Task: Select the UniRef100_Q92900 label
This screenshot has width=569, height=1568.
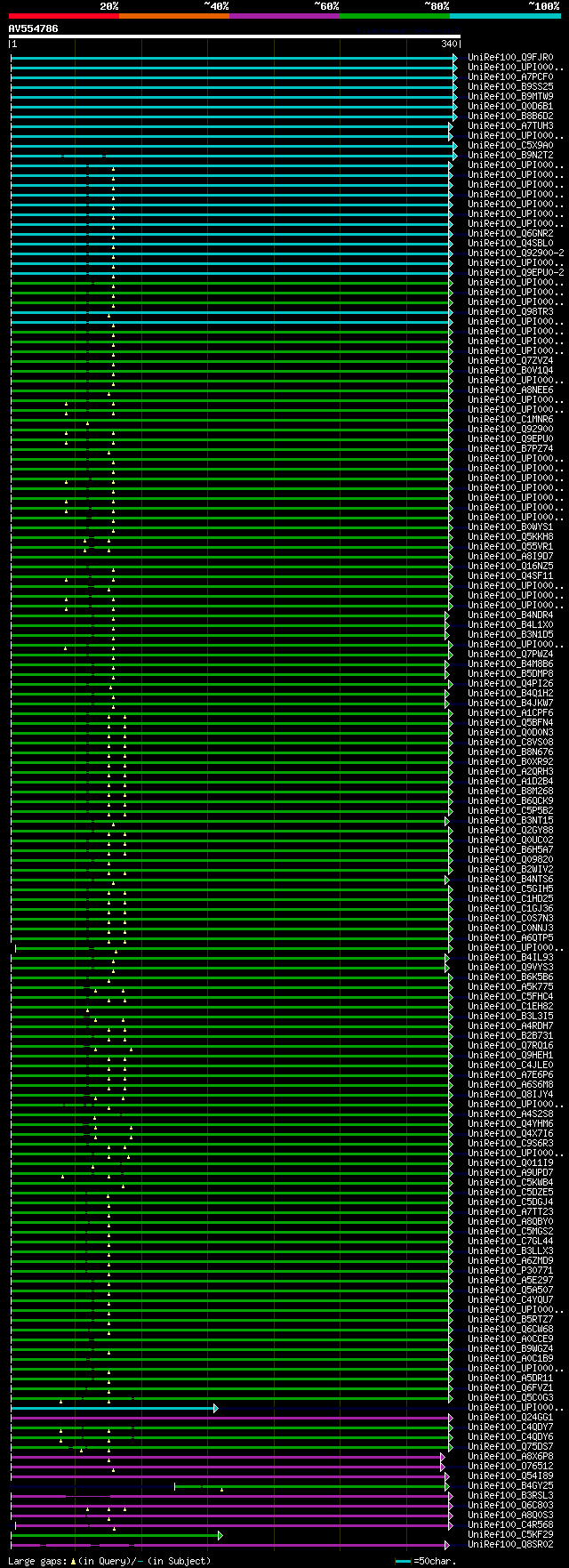Action: (x=510, y=430)
